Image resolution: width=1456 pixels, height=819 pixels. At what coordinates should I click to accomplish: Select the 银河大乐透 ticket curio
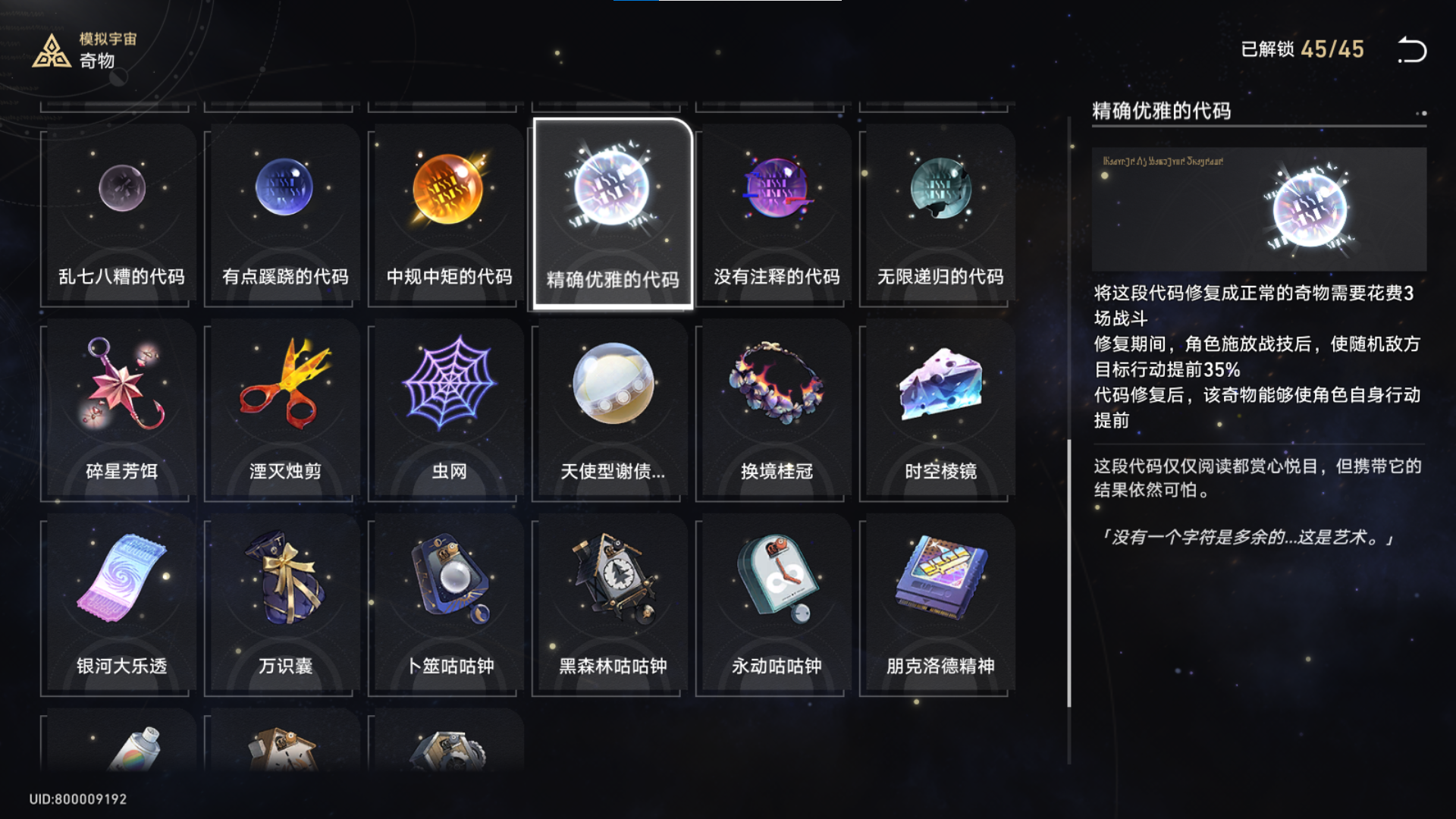(x=121, y=605)
